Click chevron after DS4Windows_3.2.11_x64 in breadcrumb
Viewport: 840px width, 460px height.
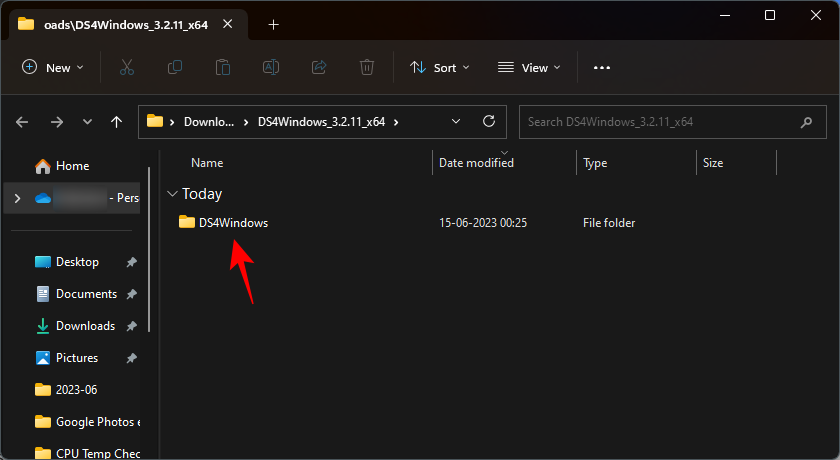tap(396, 122)
